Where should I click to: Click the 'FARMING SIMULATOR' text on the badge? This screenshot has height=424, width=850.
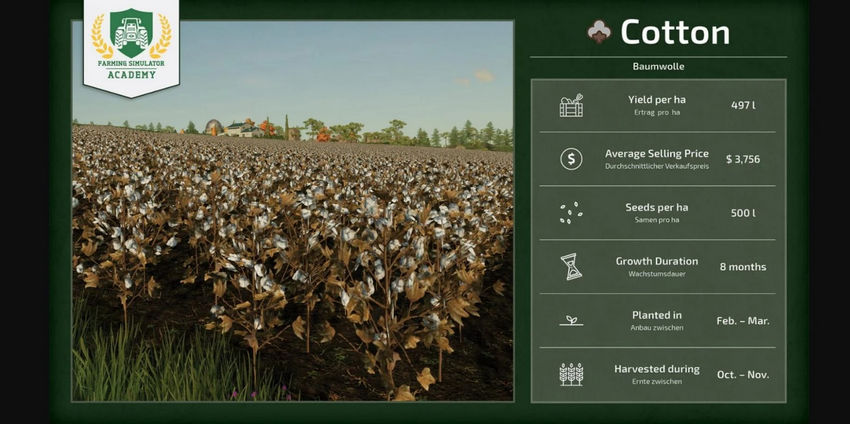(x=131, y=64)
